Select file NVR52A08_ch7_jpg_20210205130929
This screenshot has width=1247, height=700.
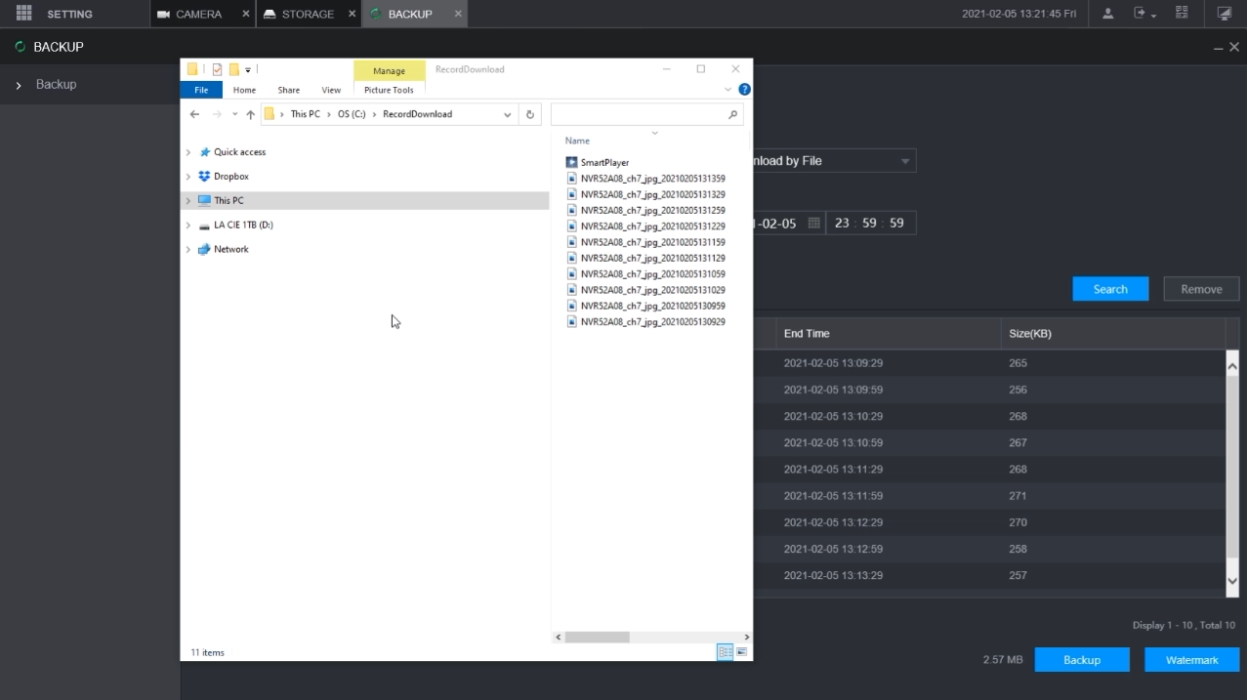pos(653,322)
